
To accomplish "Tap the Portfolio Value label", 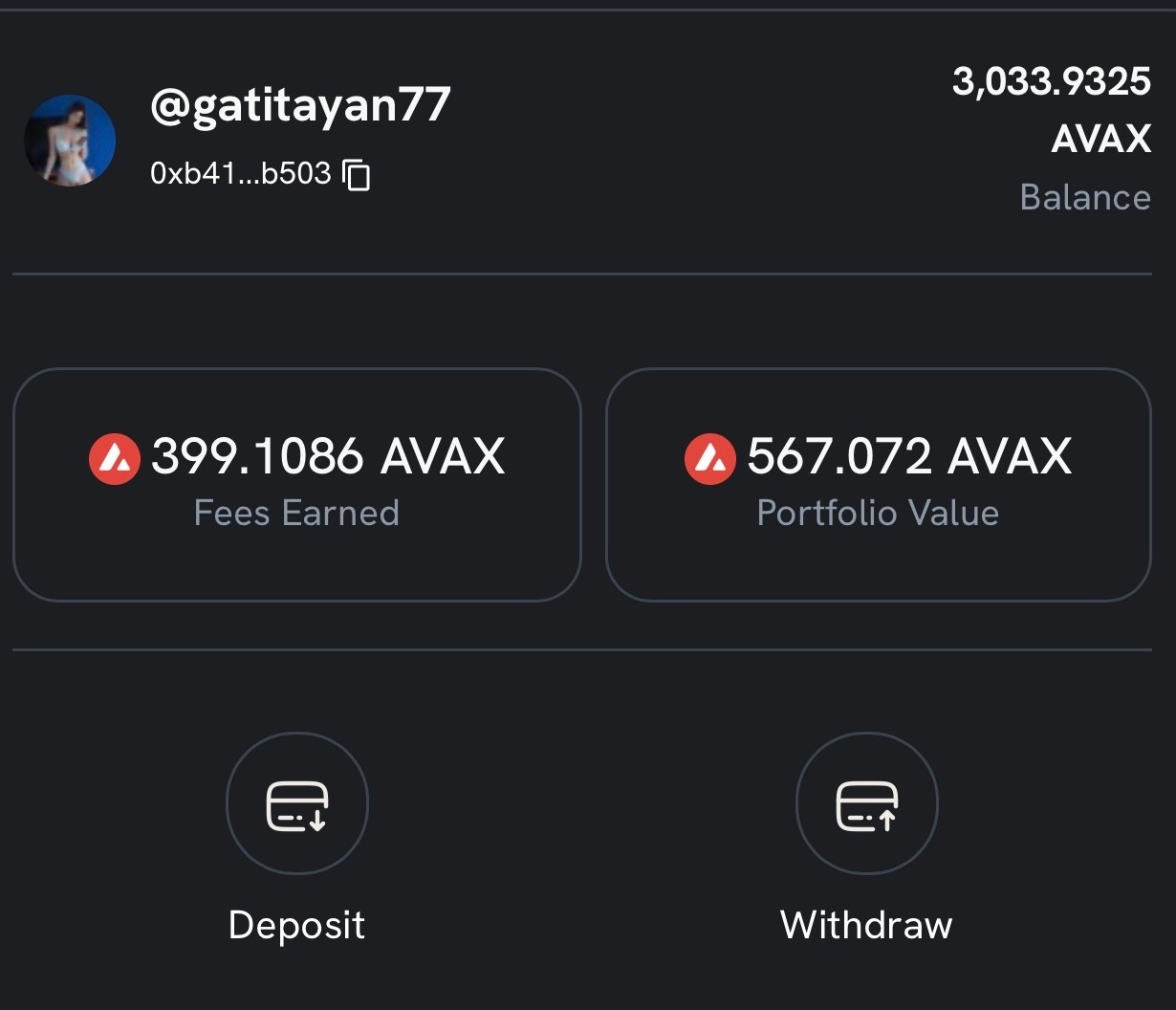I will pyautogui.click(x=878, y=514).
